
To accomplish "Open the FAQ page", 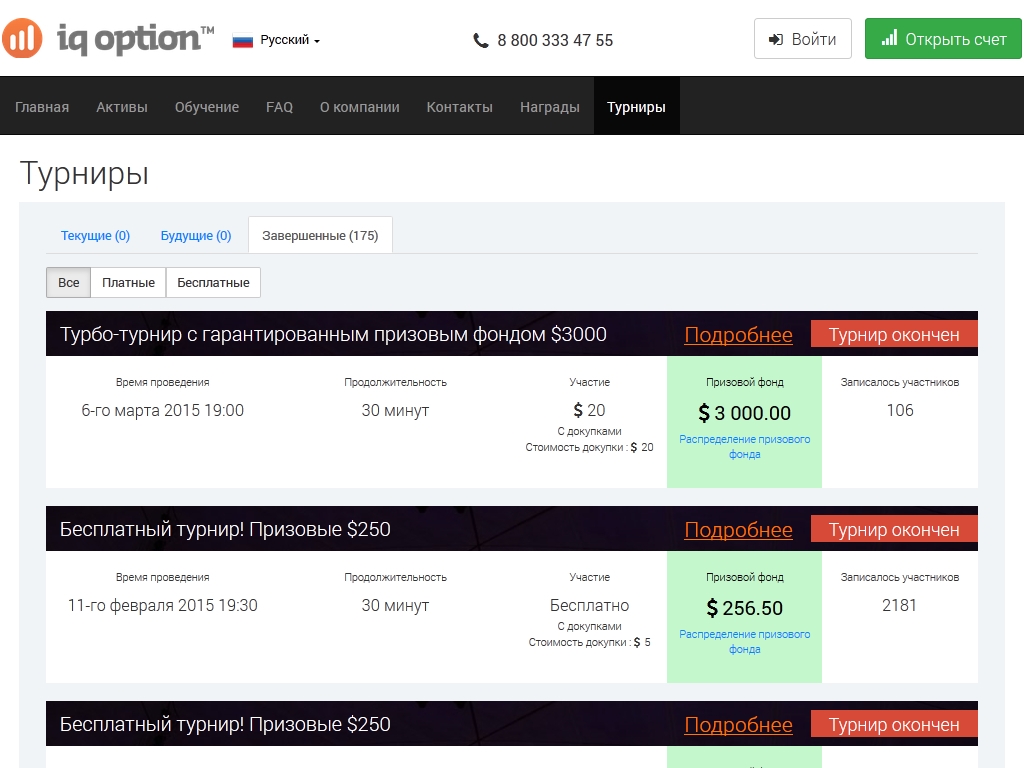I will tap(279, 107).
